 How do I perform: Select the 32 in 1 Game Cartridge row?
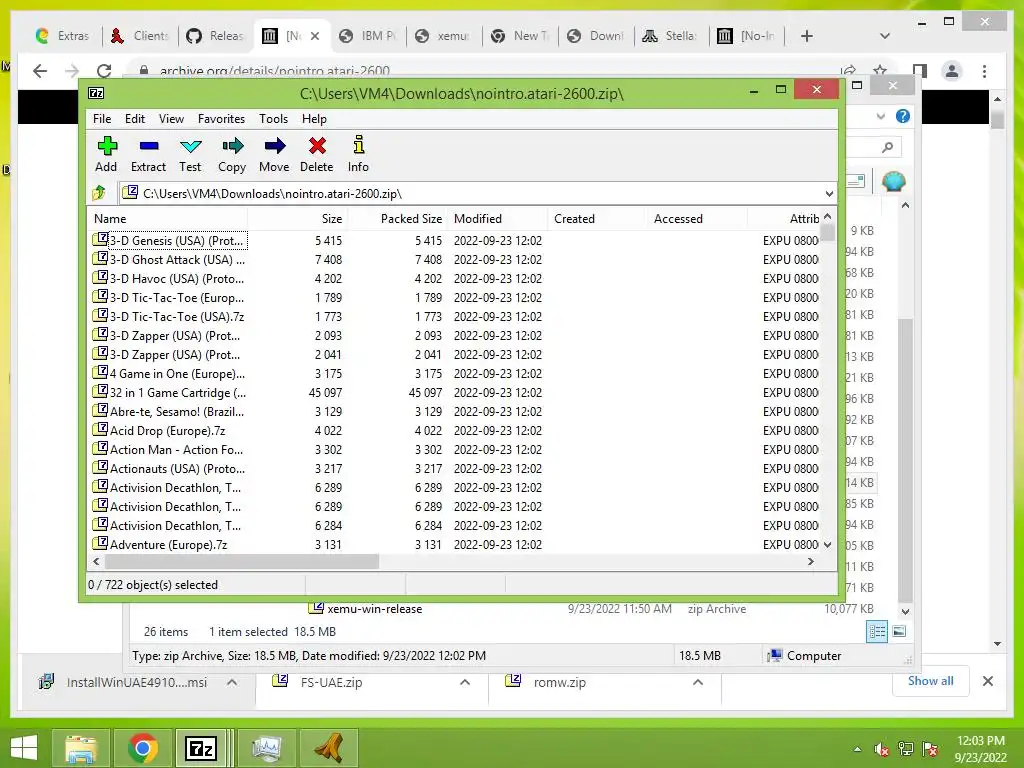point(178,393)
